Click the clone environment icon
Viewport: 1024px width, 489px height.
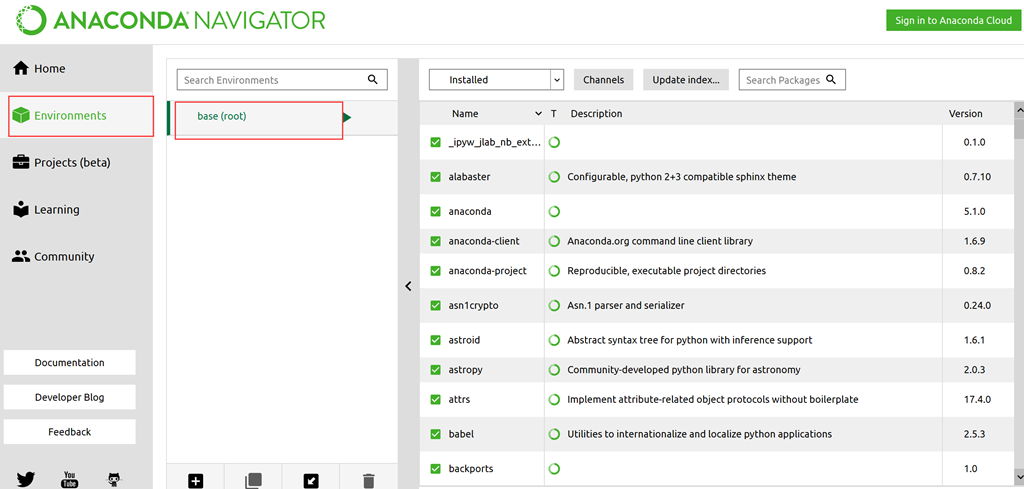(254, 480)
